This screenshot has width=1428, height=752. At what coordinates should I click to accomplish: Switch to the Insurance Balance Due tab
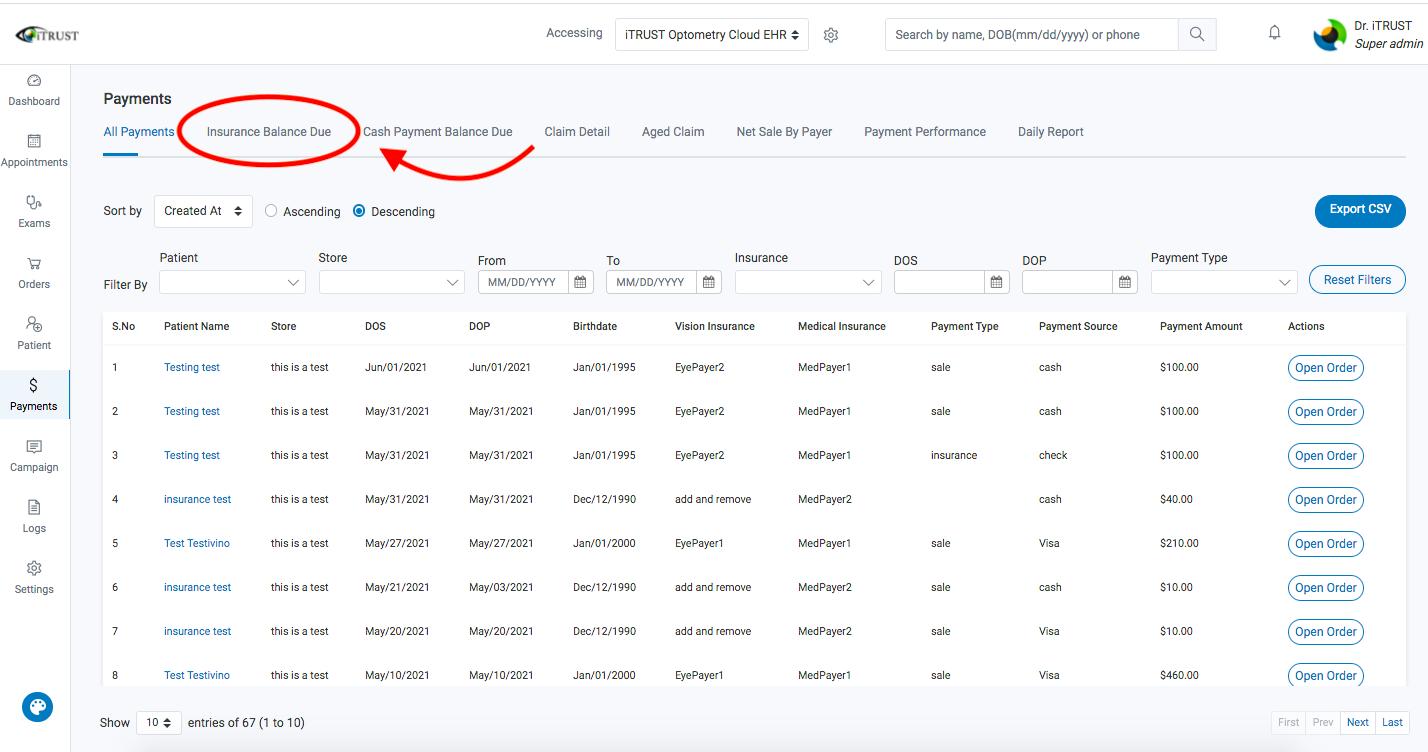point(268,131)
